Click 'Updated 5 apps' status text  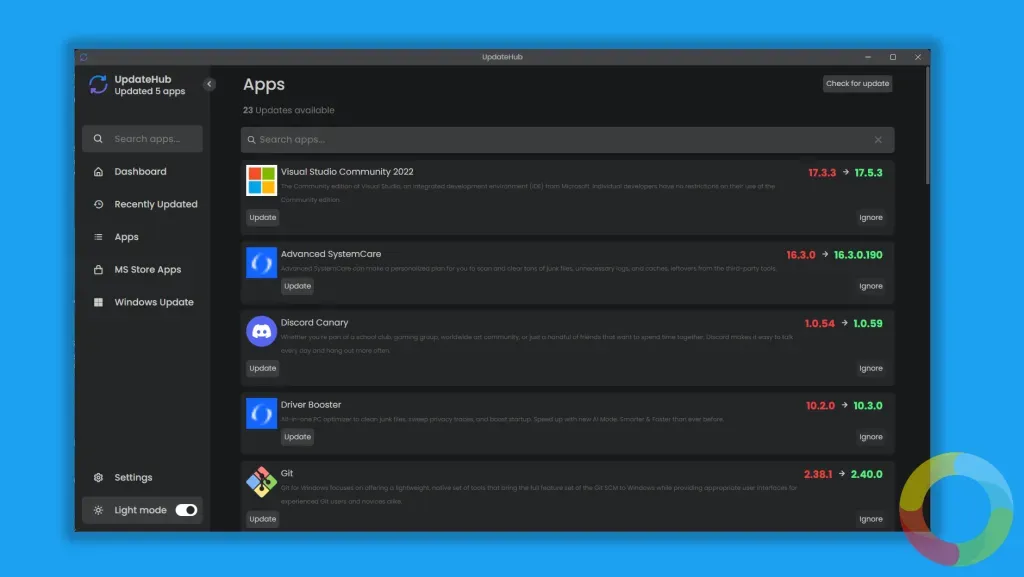pos(150,91)
